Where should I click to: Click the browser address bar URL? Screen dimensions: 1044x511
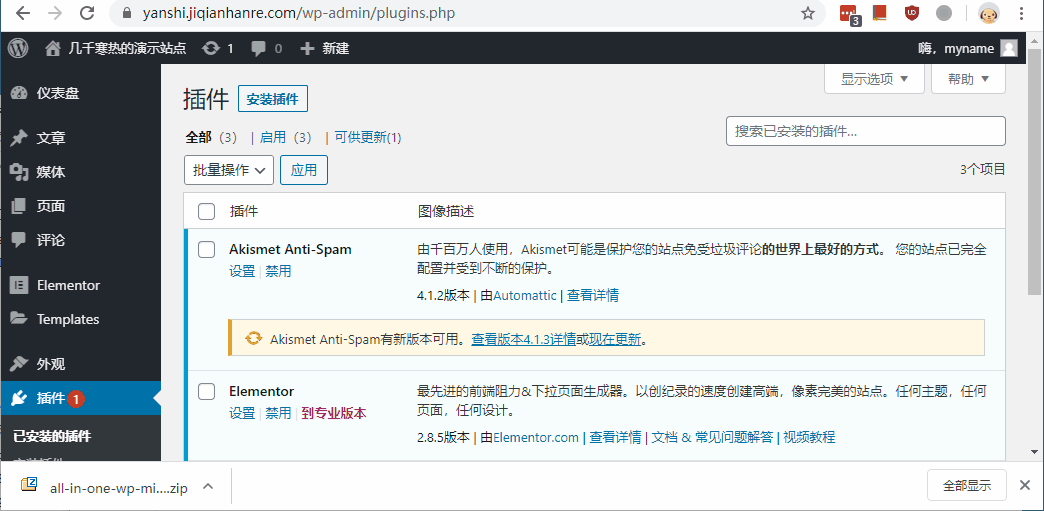click(x=299, y=13)
